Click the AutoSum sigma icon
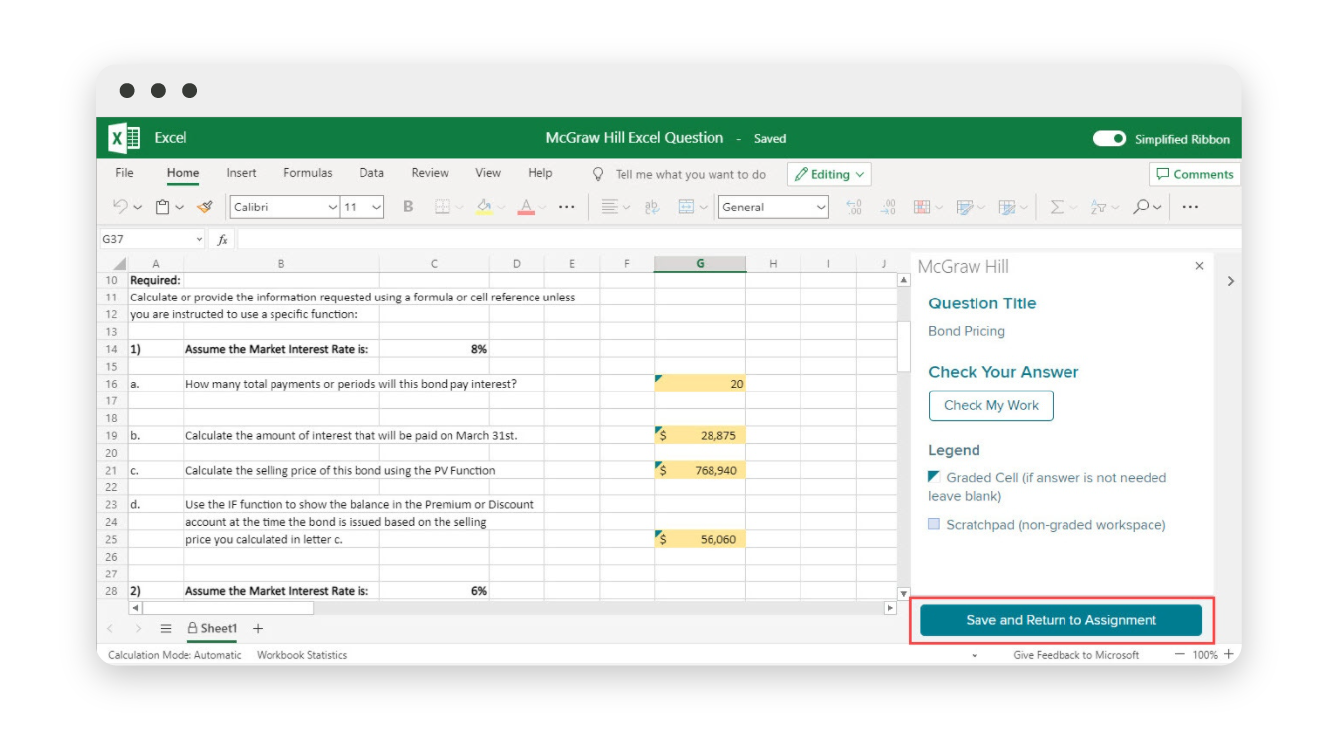The width and height of the screenshot is (1338, 730). 1057,207
